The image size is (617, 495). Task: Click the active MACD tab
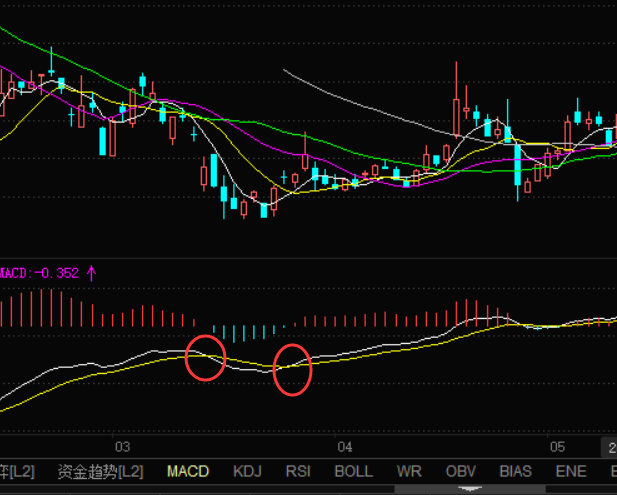(188, 471)
